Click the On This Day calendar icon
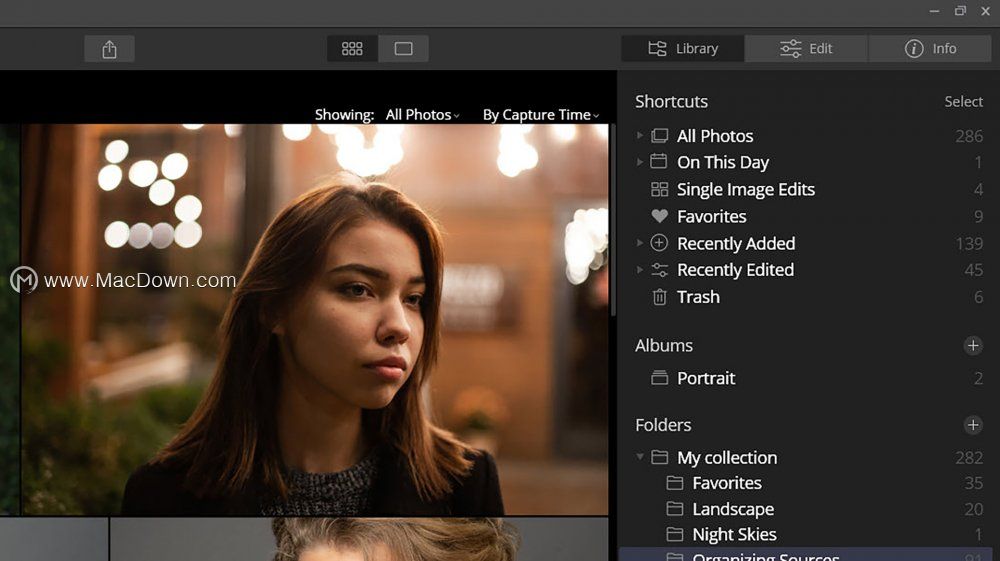1000x561 pixels. point(659,161)
